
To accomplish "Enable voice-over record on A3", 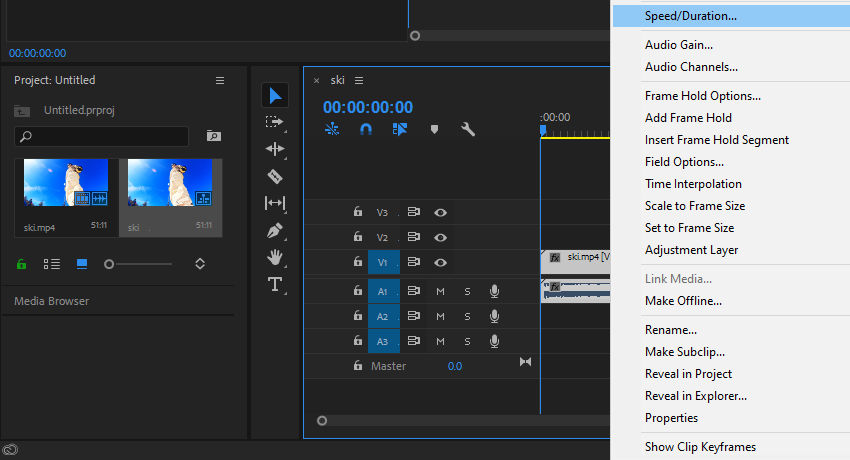I will [494, 341].
